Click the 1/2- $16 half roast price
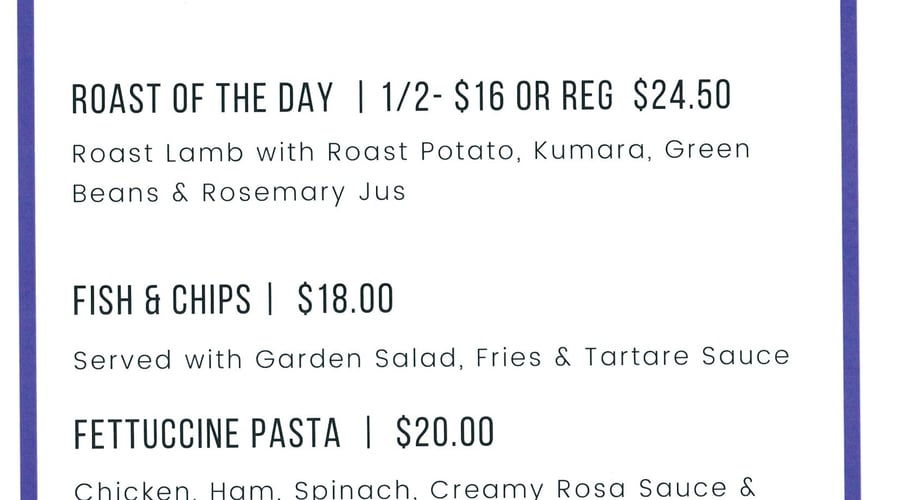This screenshot has height=500, width=900. pos(444,96)
